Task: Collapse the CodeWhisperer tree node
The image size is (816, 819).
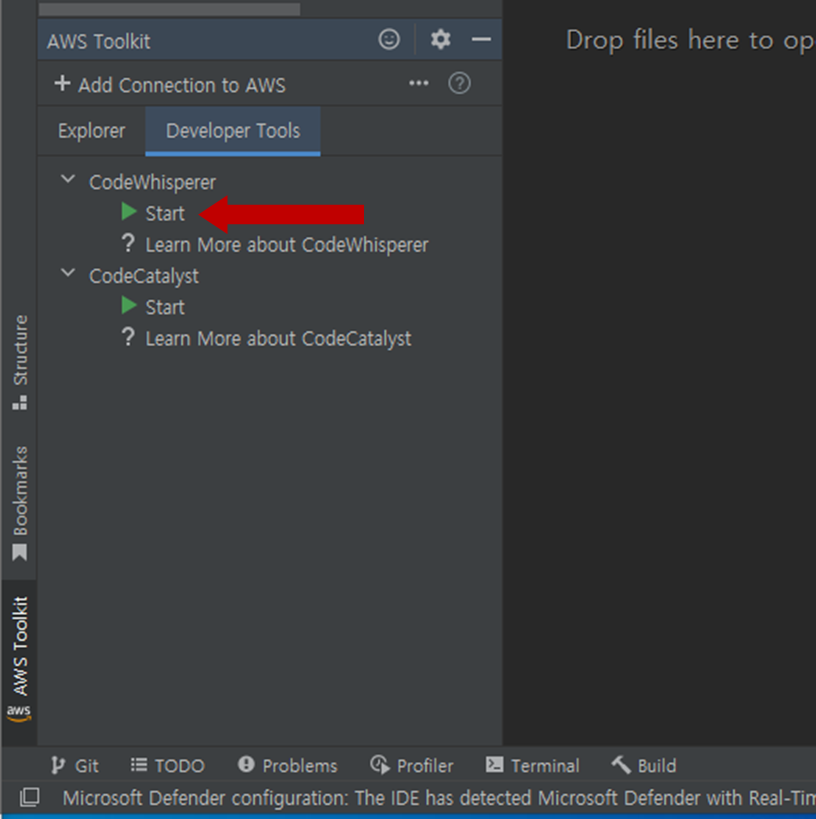Action: pos(68,180)
